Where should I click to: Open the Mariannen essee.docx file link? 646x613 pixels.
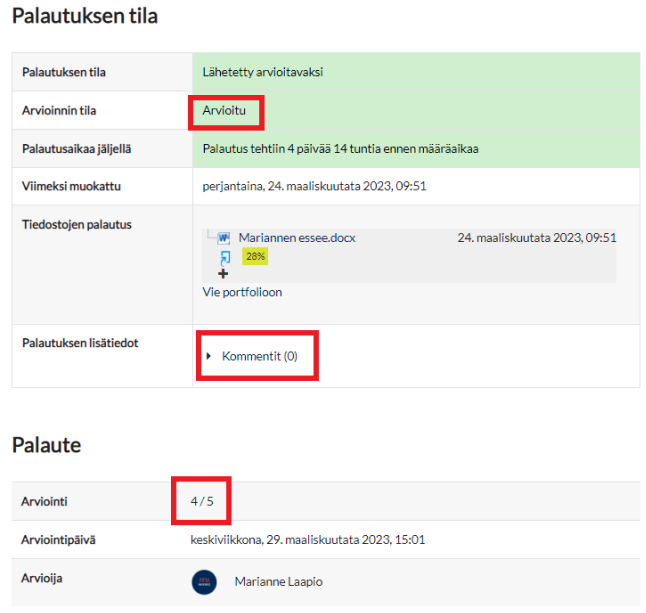(x=296, y=238)
